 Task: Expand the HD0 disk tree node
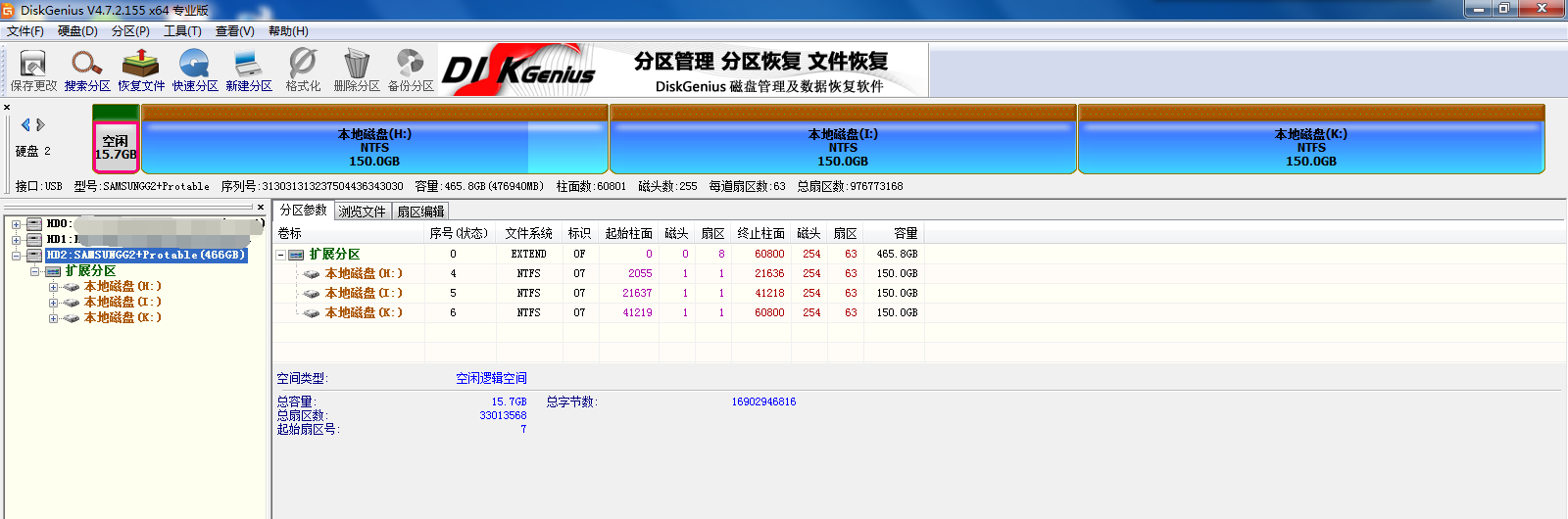[x=16, y=224]
